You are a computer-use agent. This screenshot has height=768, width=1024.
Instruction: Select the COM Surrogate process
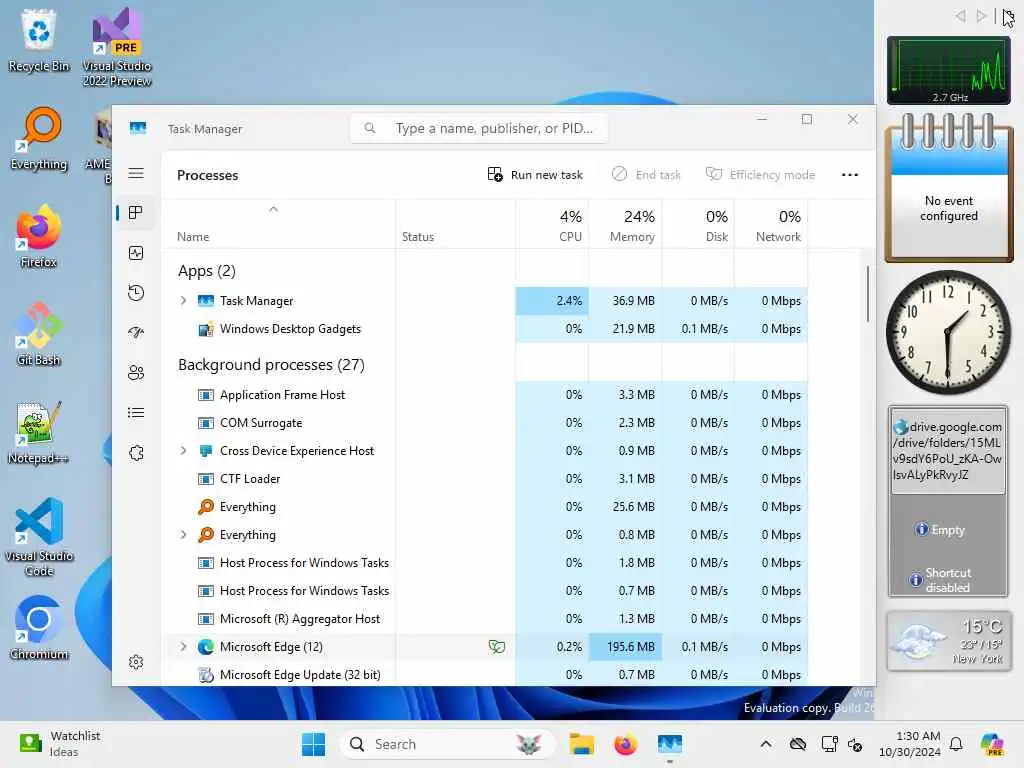[x=484, y=423]
